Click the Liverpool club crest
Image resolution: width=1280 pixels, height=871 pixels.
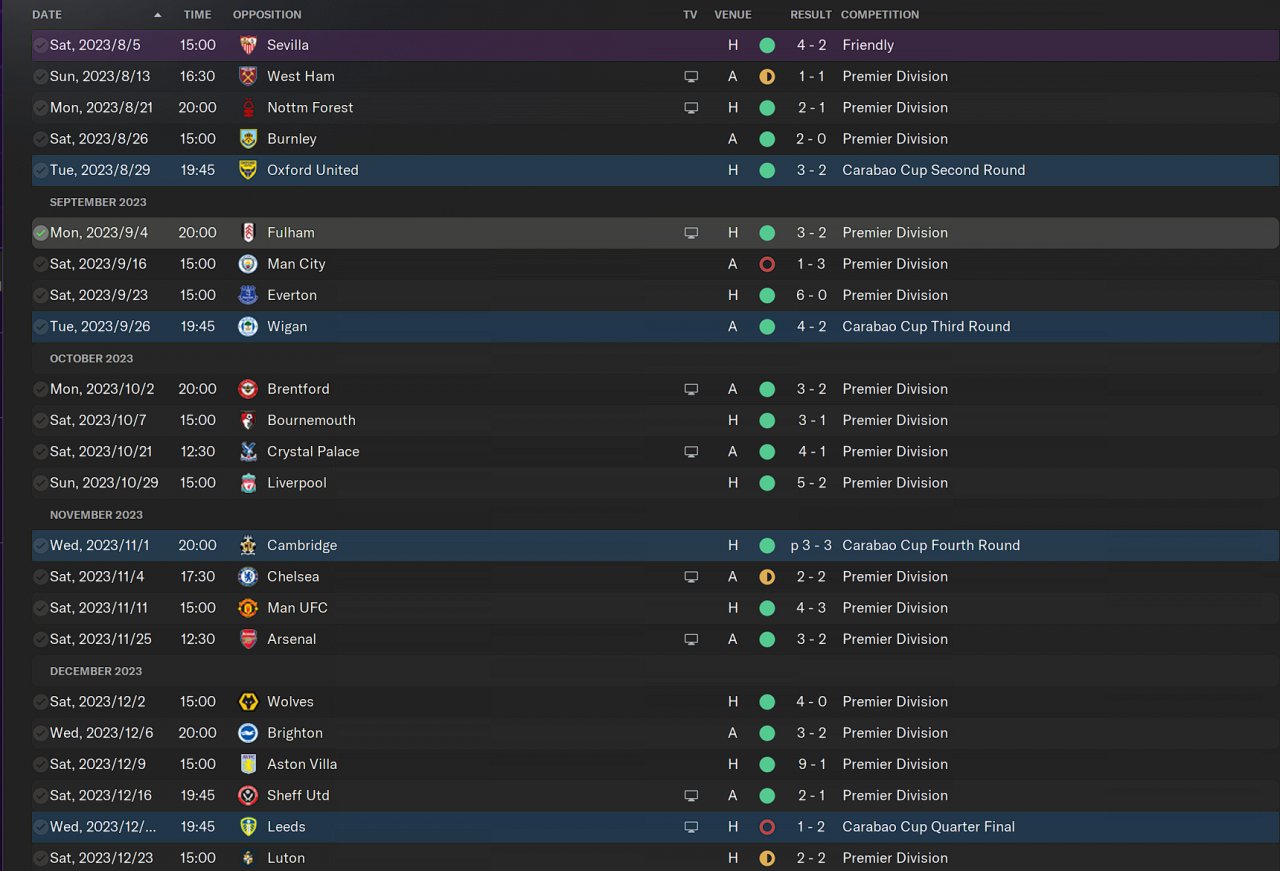[x=248, y=483]
